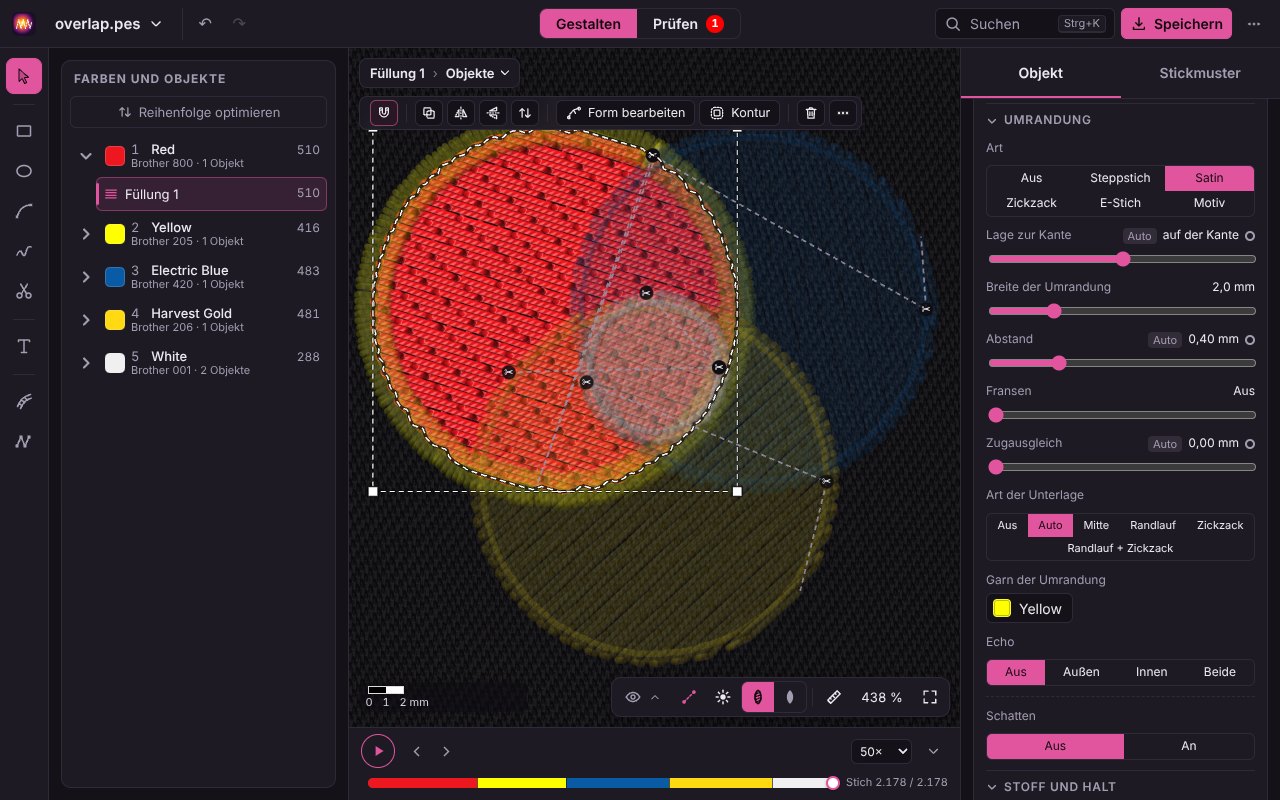Open the Yellow outline thread swatch

[x=1029, y=608]
